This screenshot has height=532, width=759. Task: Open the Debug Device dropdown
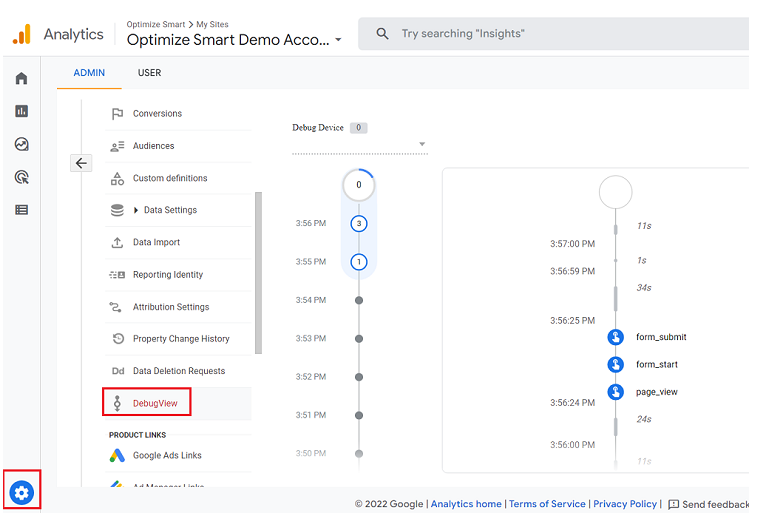coord(360,144)
